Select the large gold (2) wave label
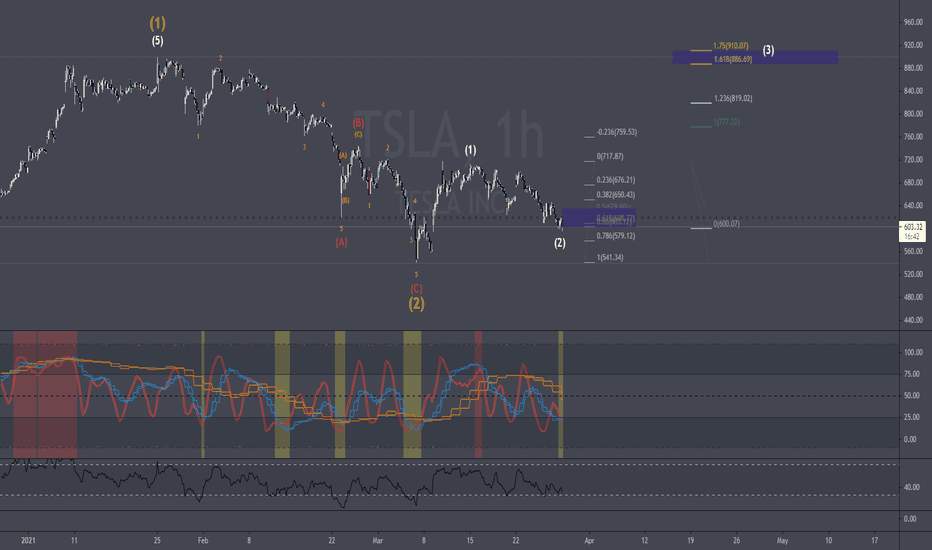Image resolution: width=932 pixels, height=550 pixels. pyautogui.click(x=416, y=304)
